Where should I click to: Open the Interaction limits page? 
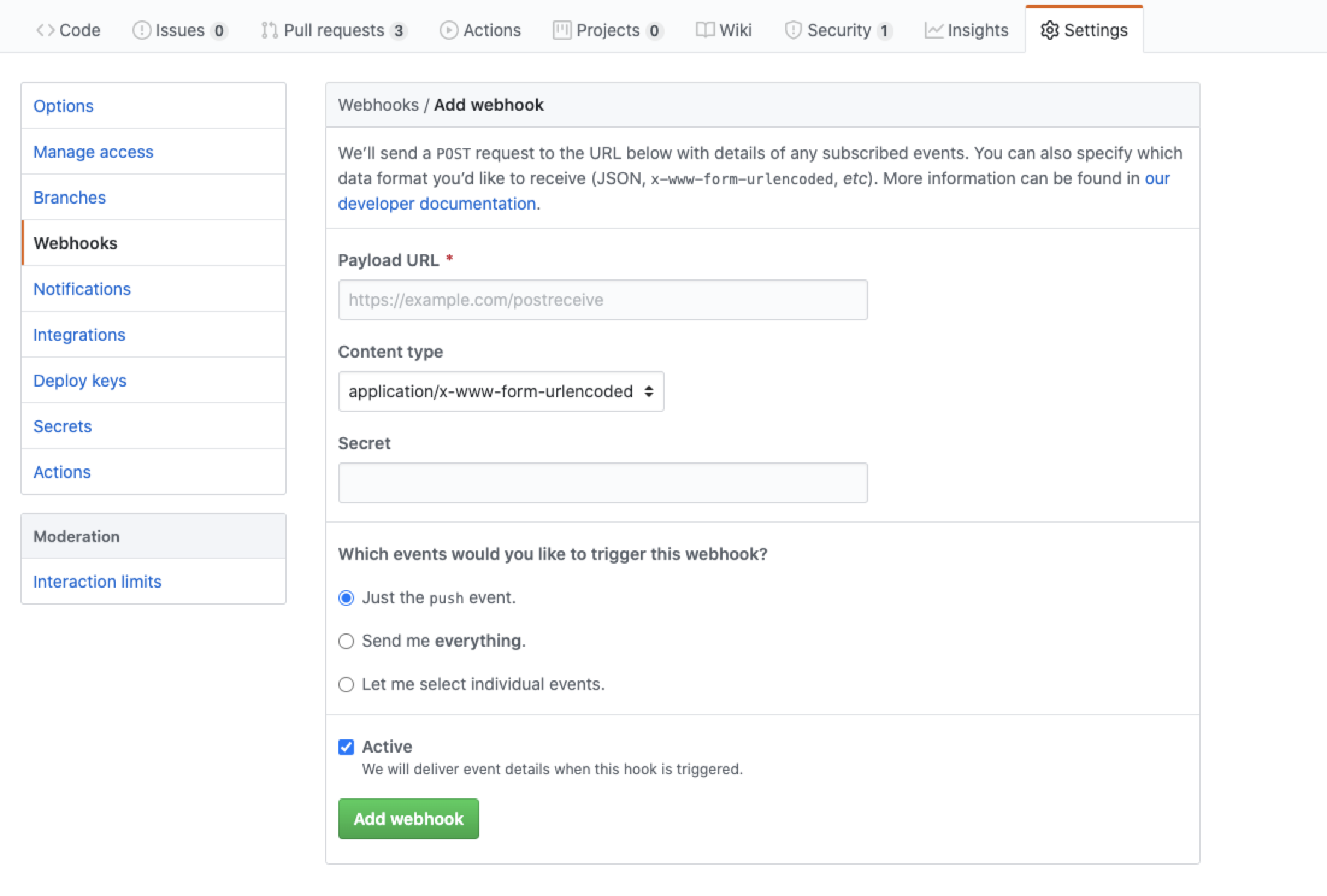click(x=98, y=582)
